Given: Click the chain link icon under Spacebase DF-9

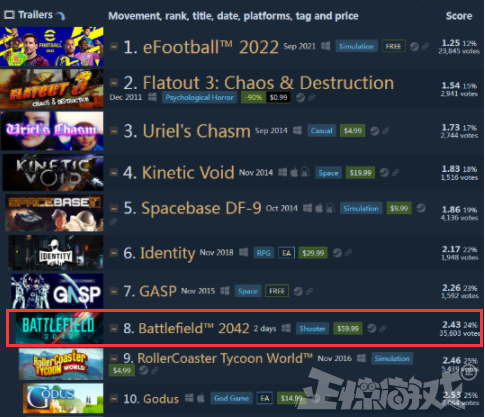Looking at the screenshot, I should click(113, 221).
